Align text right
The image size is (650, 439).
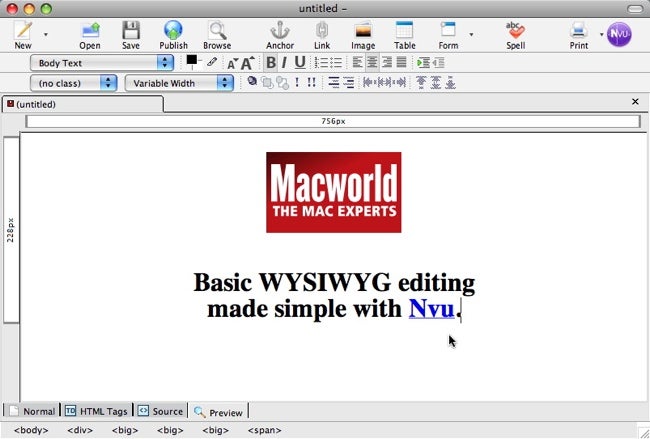387,63
